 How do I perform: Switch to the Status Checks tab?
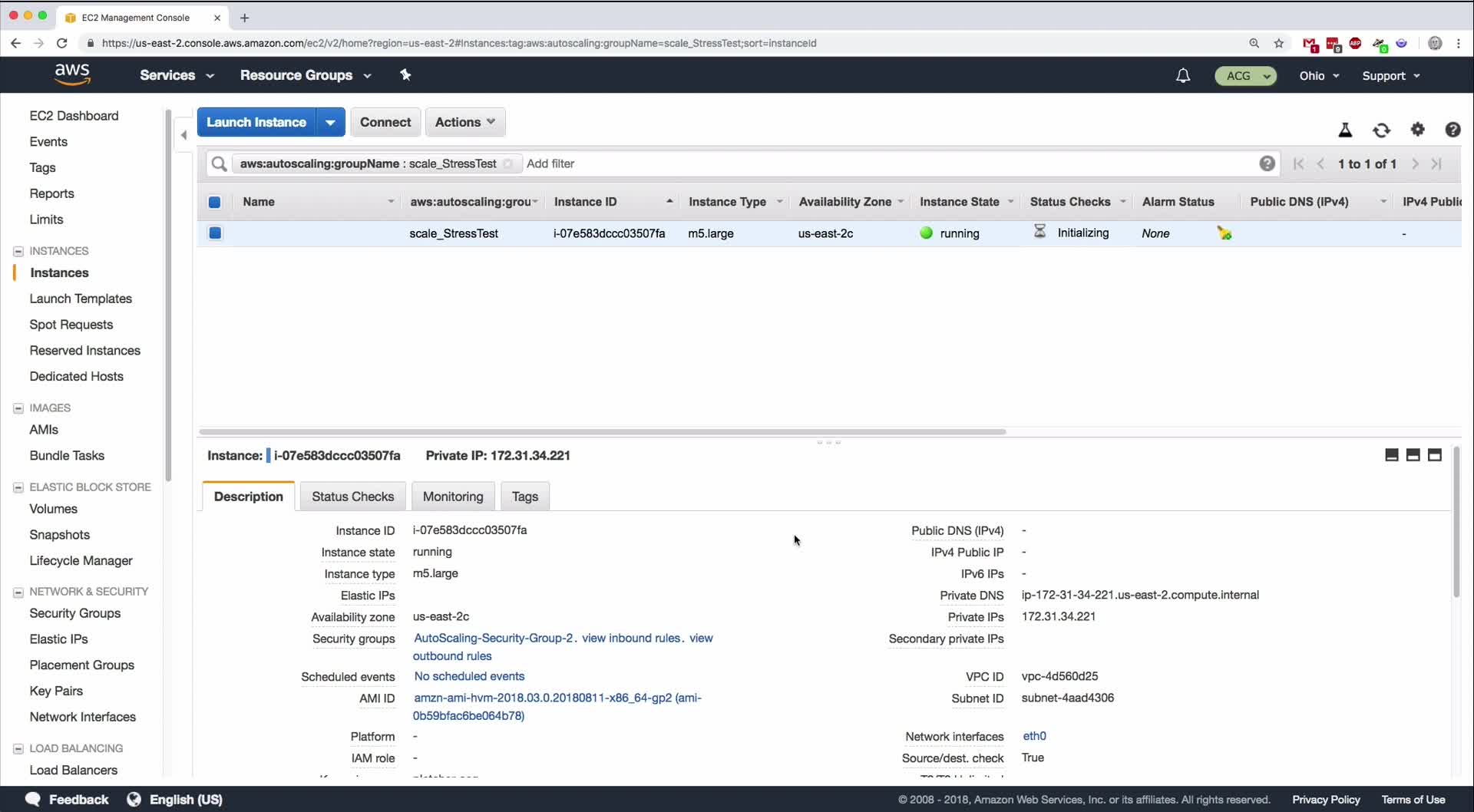coord(353,497)
